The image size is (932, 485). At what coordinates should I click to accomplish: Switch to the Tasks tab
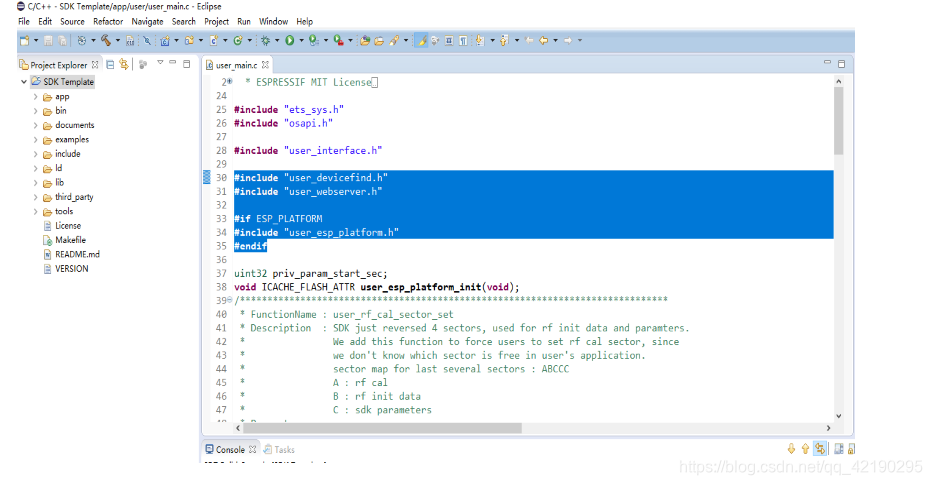(279, 449)
